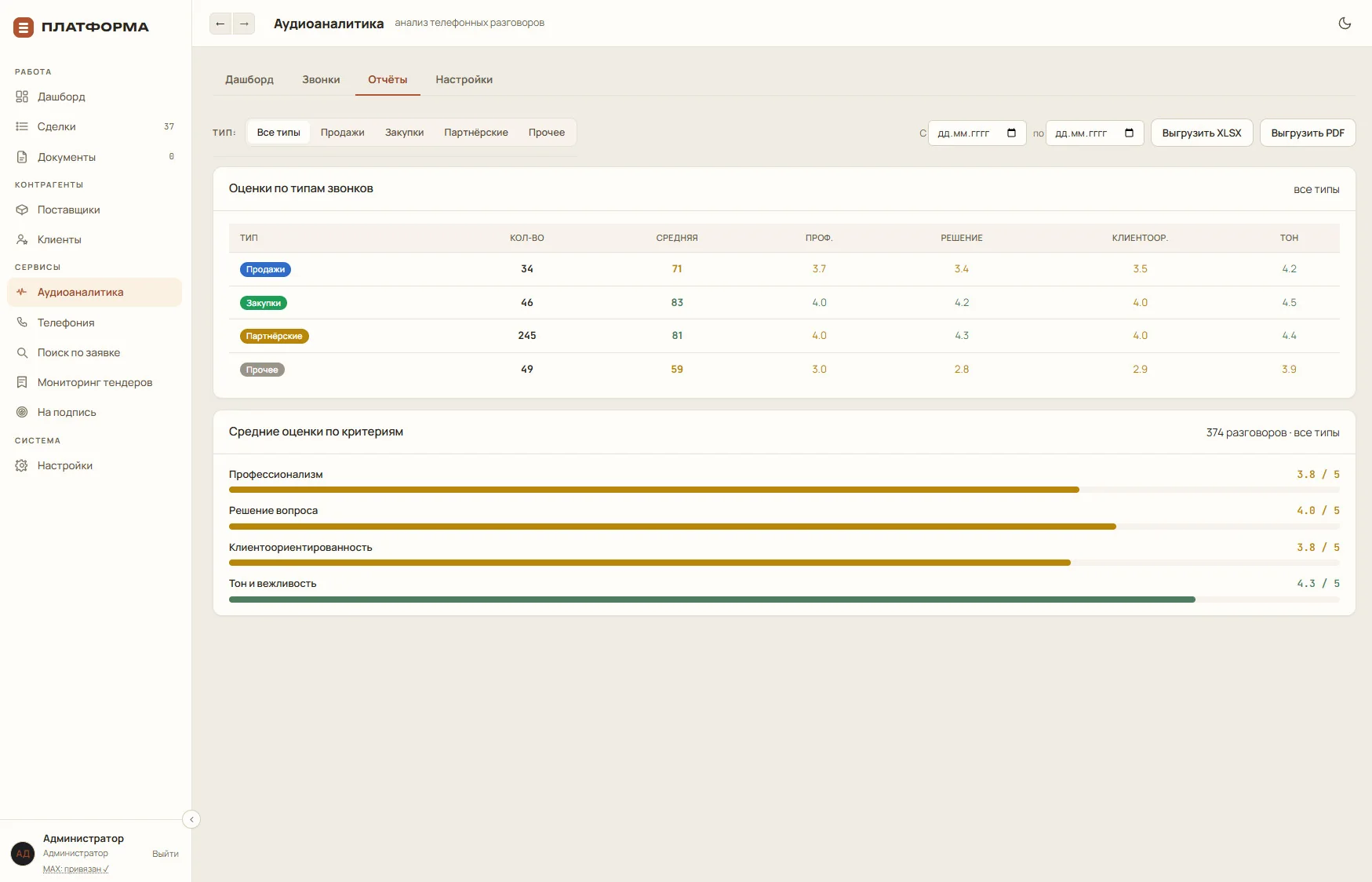The width and height of the screenshot is (1372, 882).
Task: Click the Аудиоаналитика waveform icon
Action: point(22,292)
